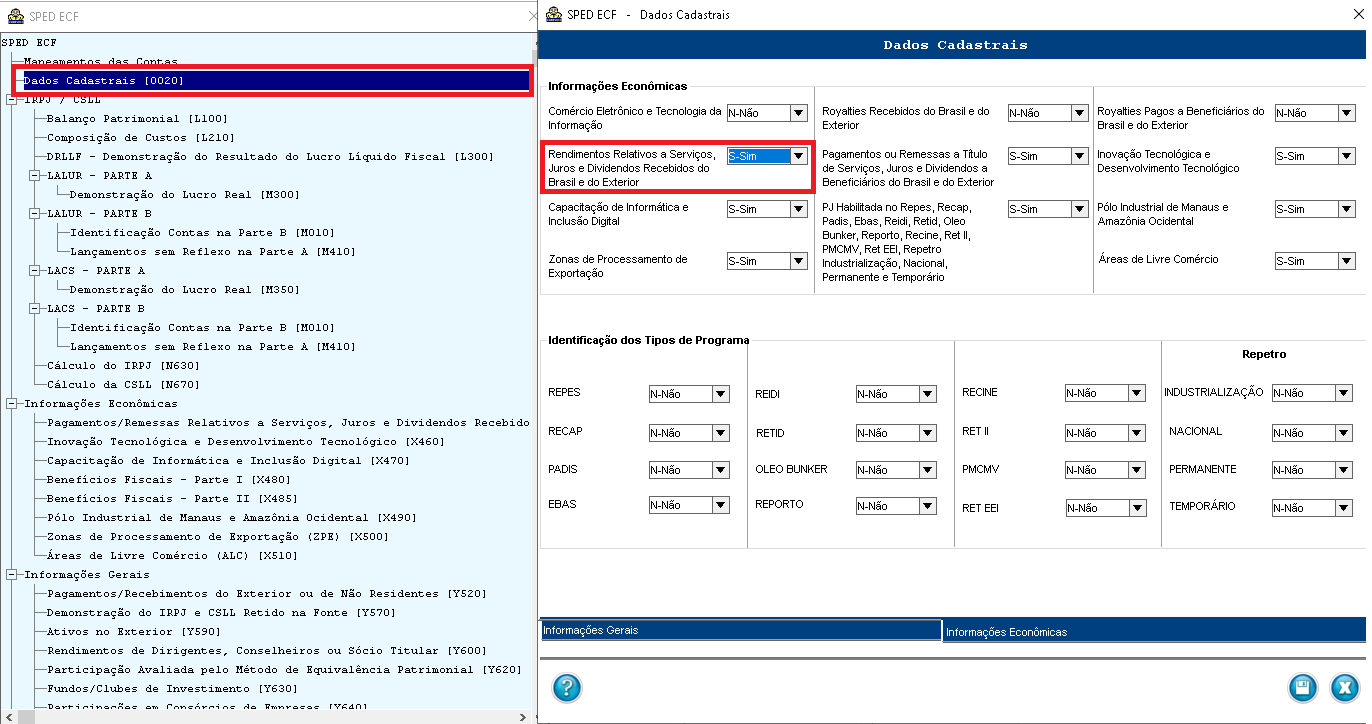Open the PMCMV program dropdown
Screen dimensions: 1372x724
1136,470
